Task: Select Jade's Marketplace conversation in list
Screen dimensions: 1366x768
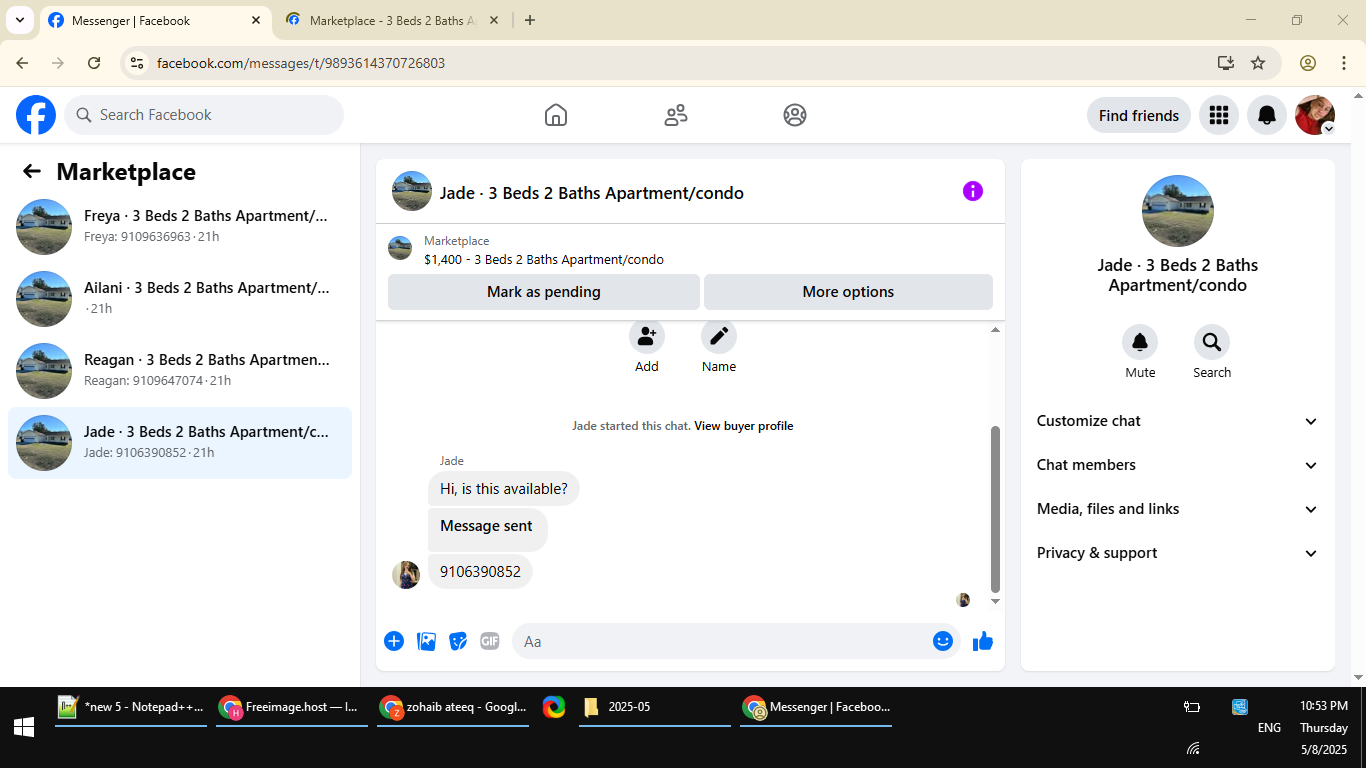Action: (180, 442)
